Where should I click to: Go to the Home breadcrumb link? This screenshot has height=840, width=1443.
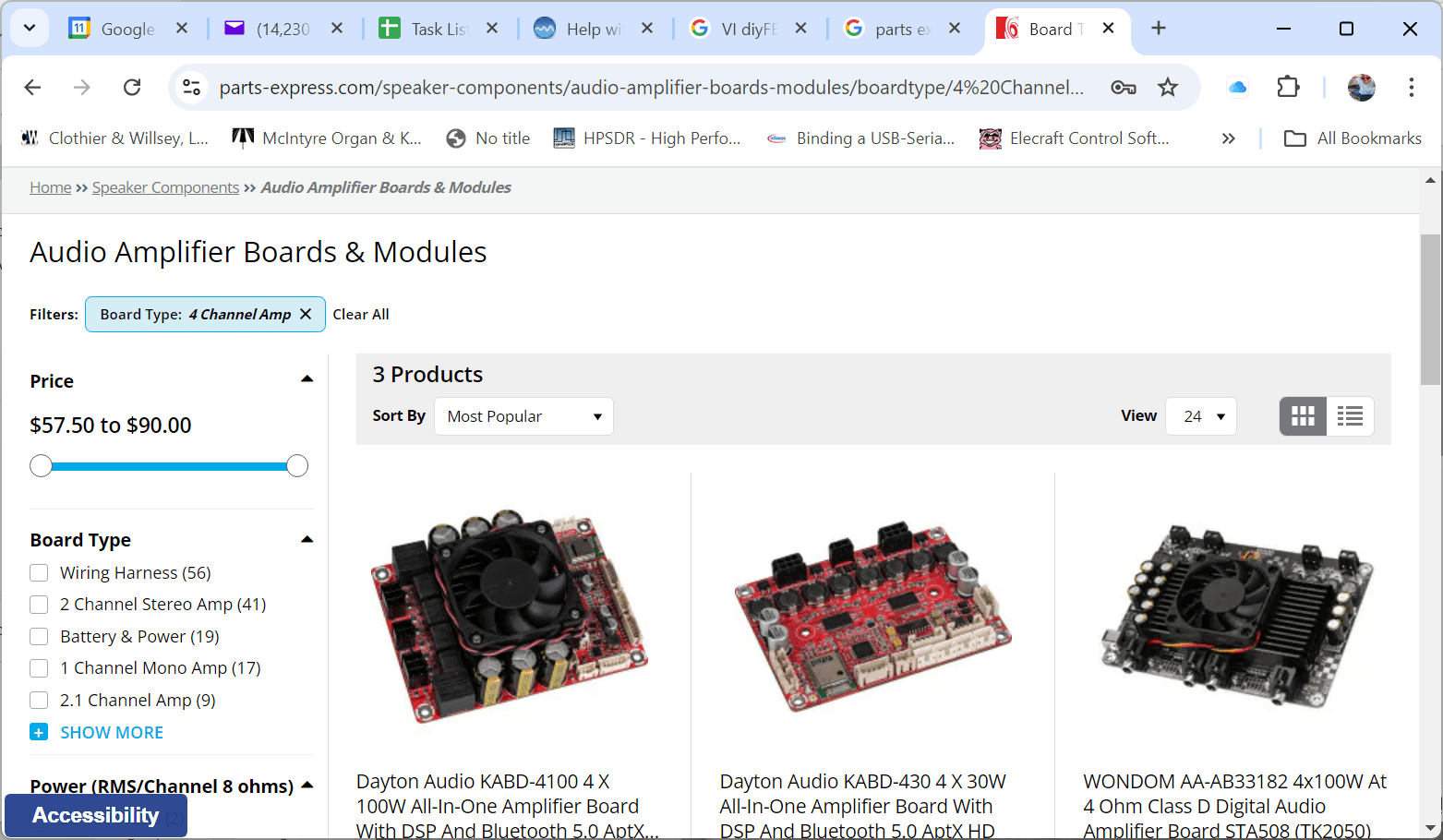point(50,187)
